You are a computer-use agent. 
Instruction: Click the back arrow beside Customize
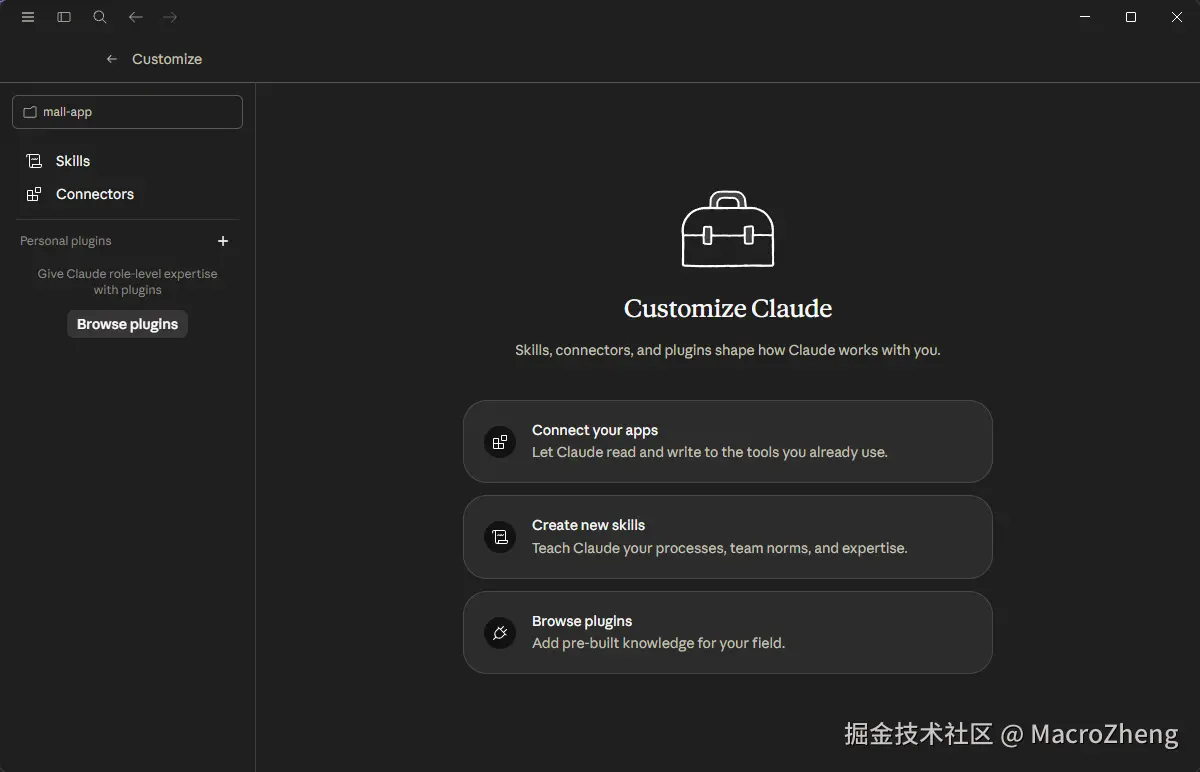(112, 59)
